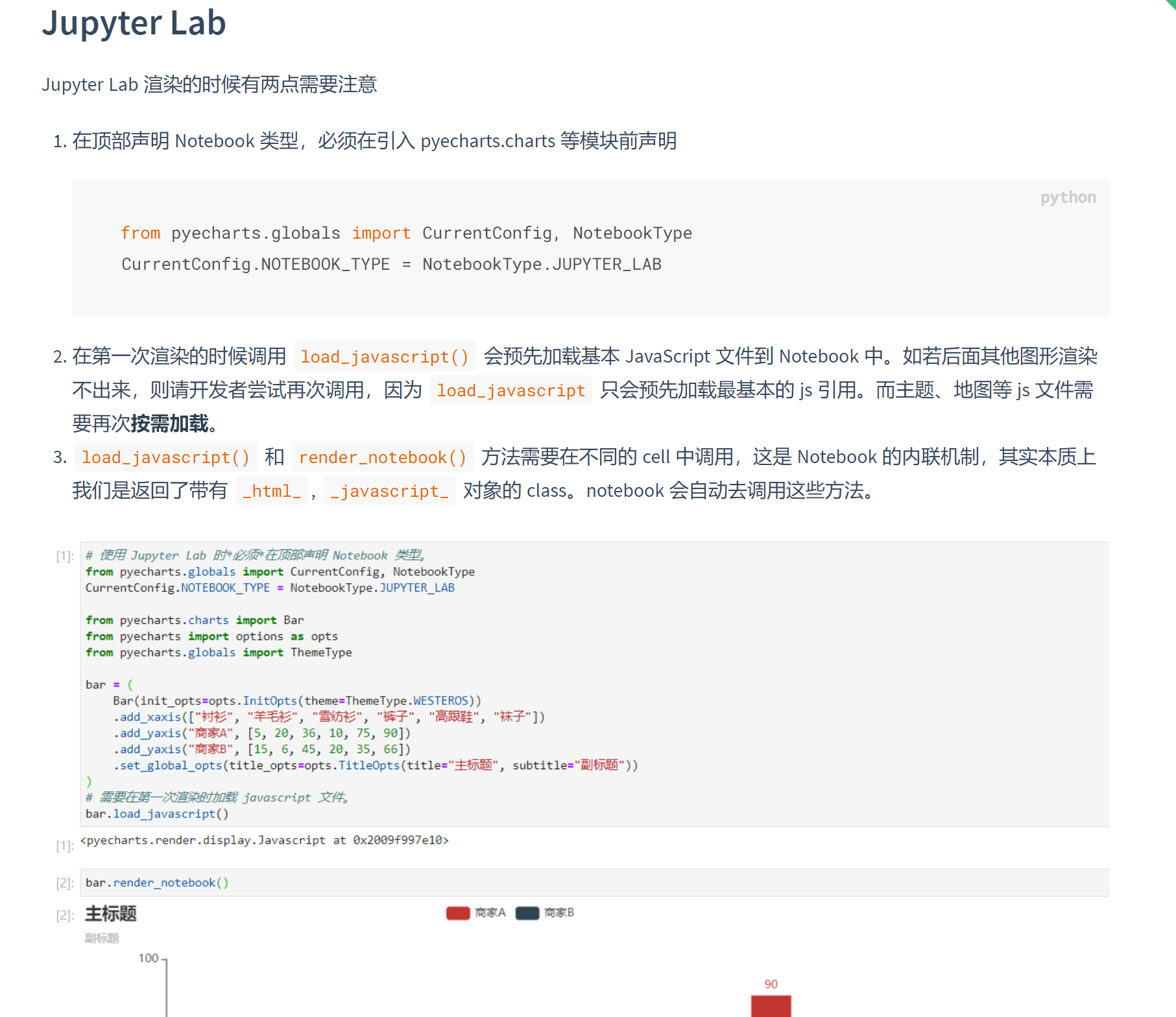
Task: Click the inline render_notebook() code link
Action: coord(383,457)
